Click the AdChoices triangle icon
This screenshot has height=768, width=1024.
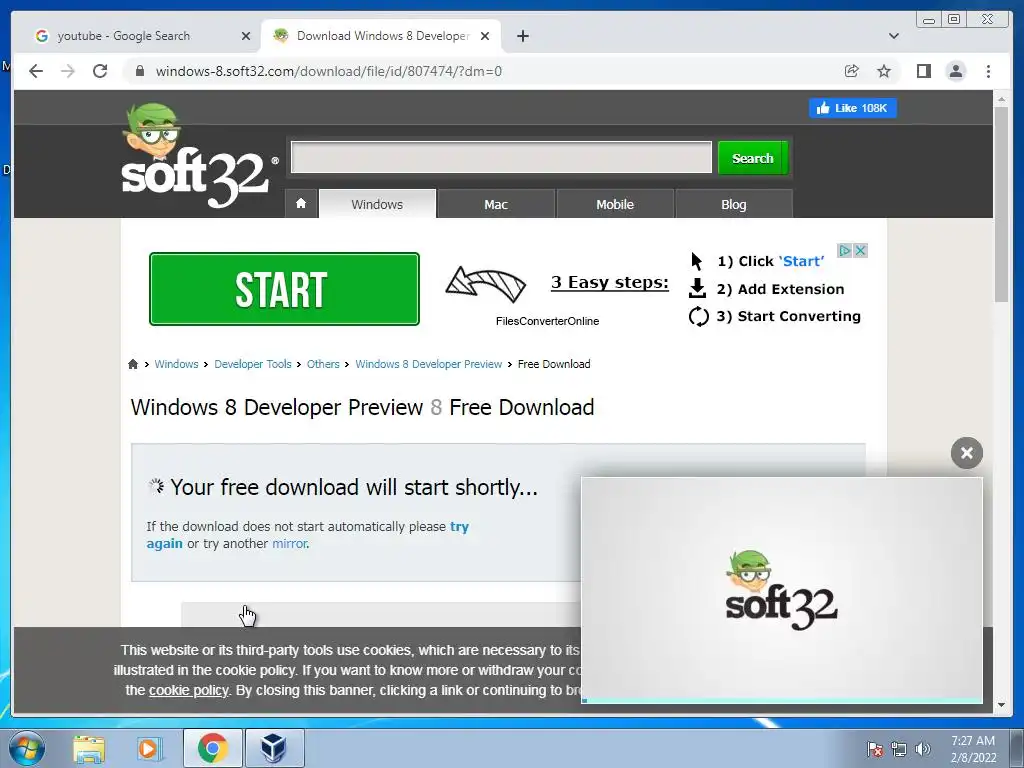coord(844,251)
